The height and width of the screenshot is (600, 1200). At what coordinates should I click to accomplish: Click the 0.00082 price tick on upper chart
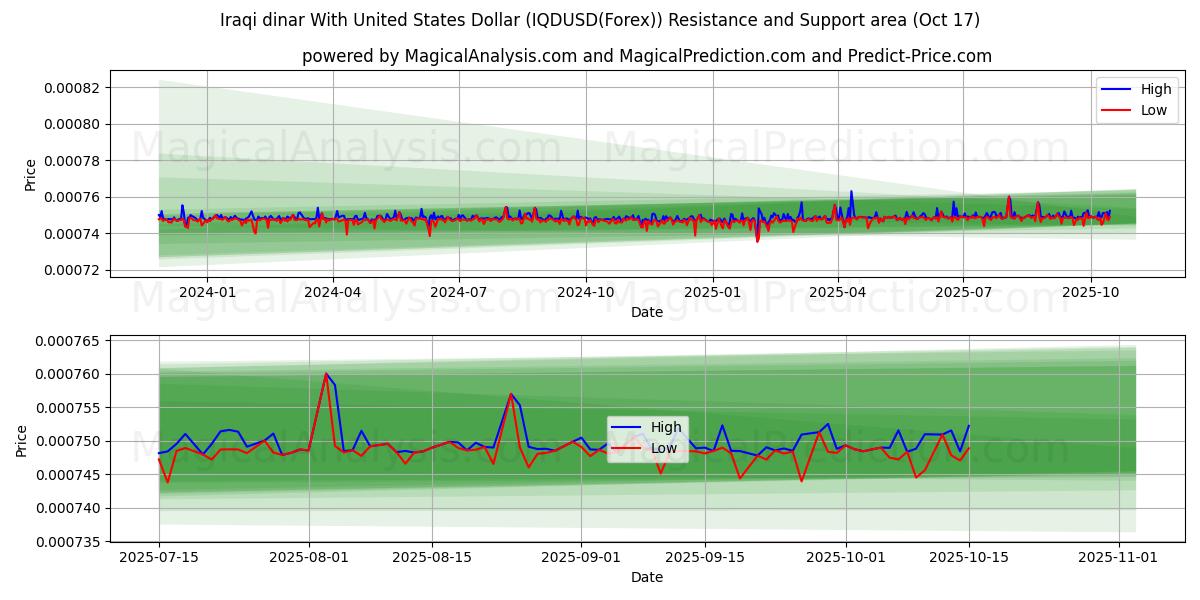pos(71,88)
